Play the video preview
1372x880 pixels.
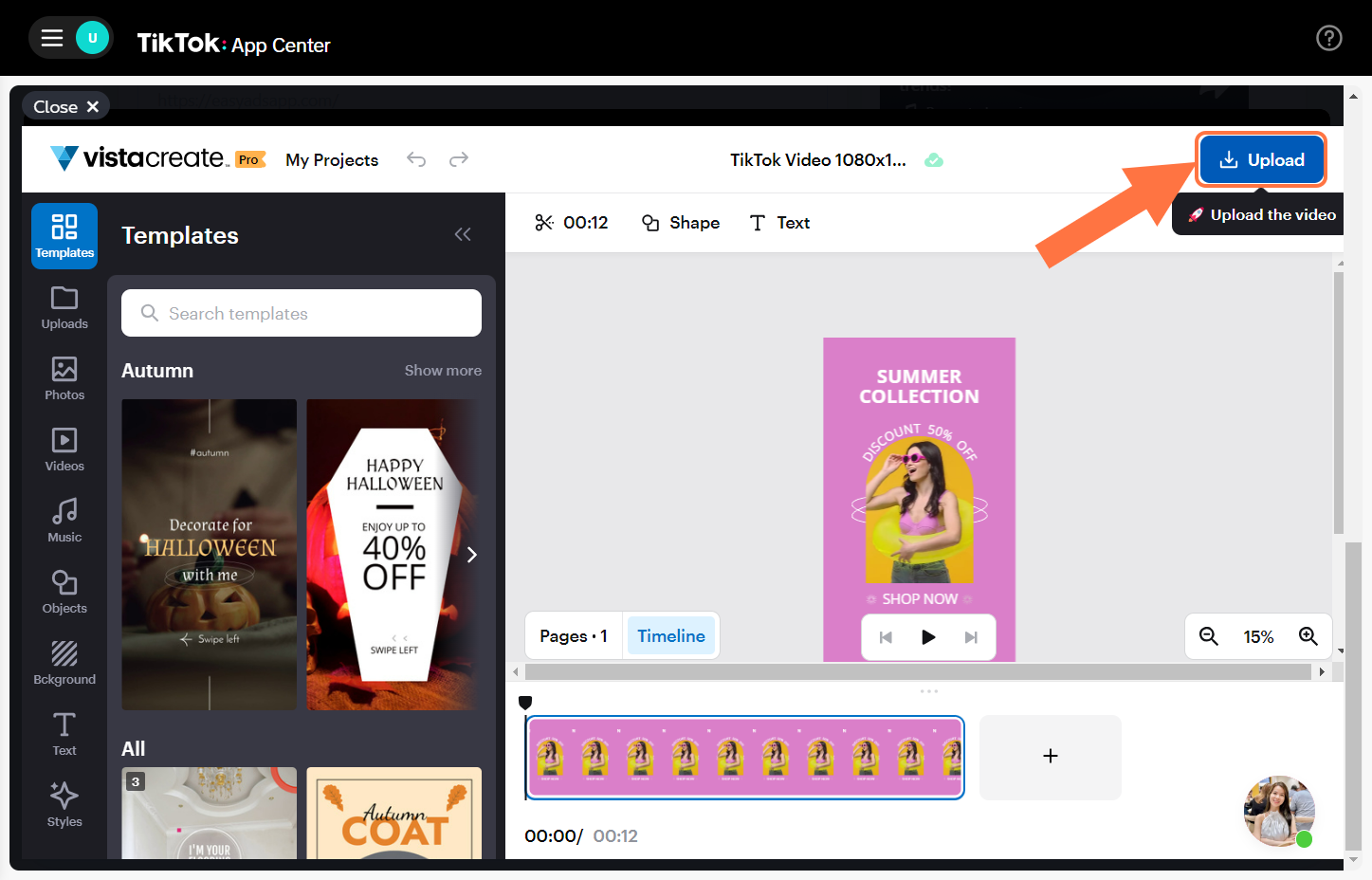pos(928,637)
